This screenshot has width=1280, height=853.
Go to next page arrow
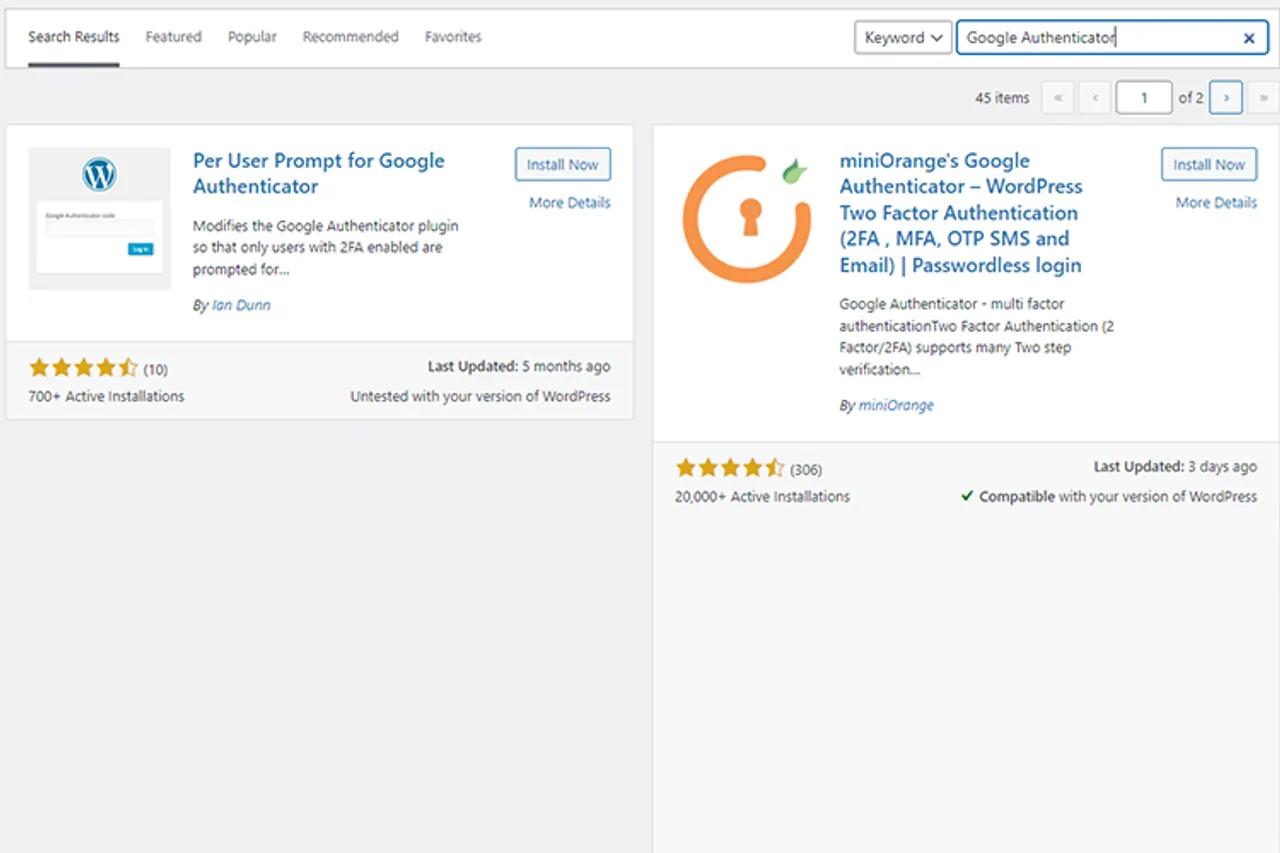(x=1226, y=98)
